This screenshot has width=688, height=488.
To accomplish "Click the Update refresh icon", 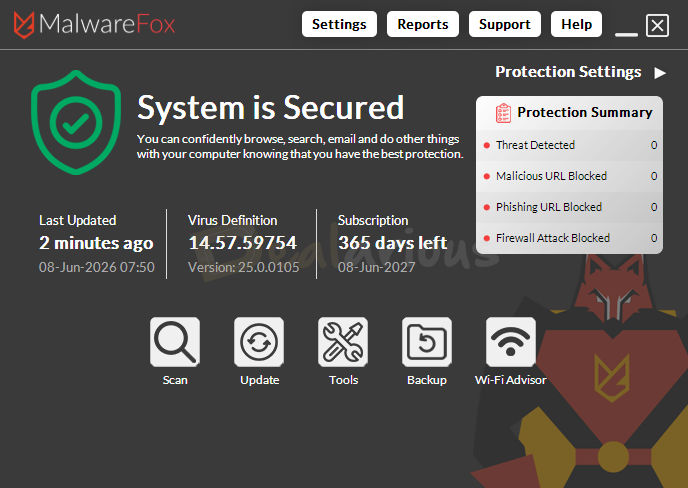I will click(x=259, y=342).
